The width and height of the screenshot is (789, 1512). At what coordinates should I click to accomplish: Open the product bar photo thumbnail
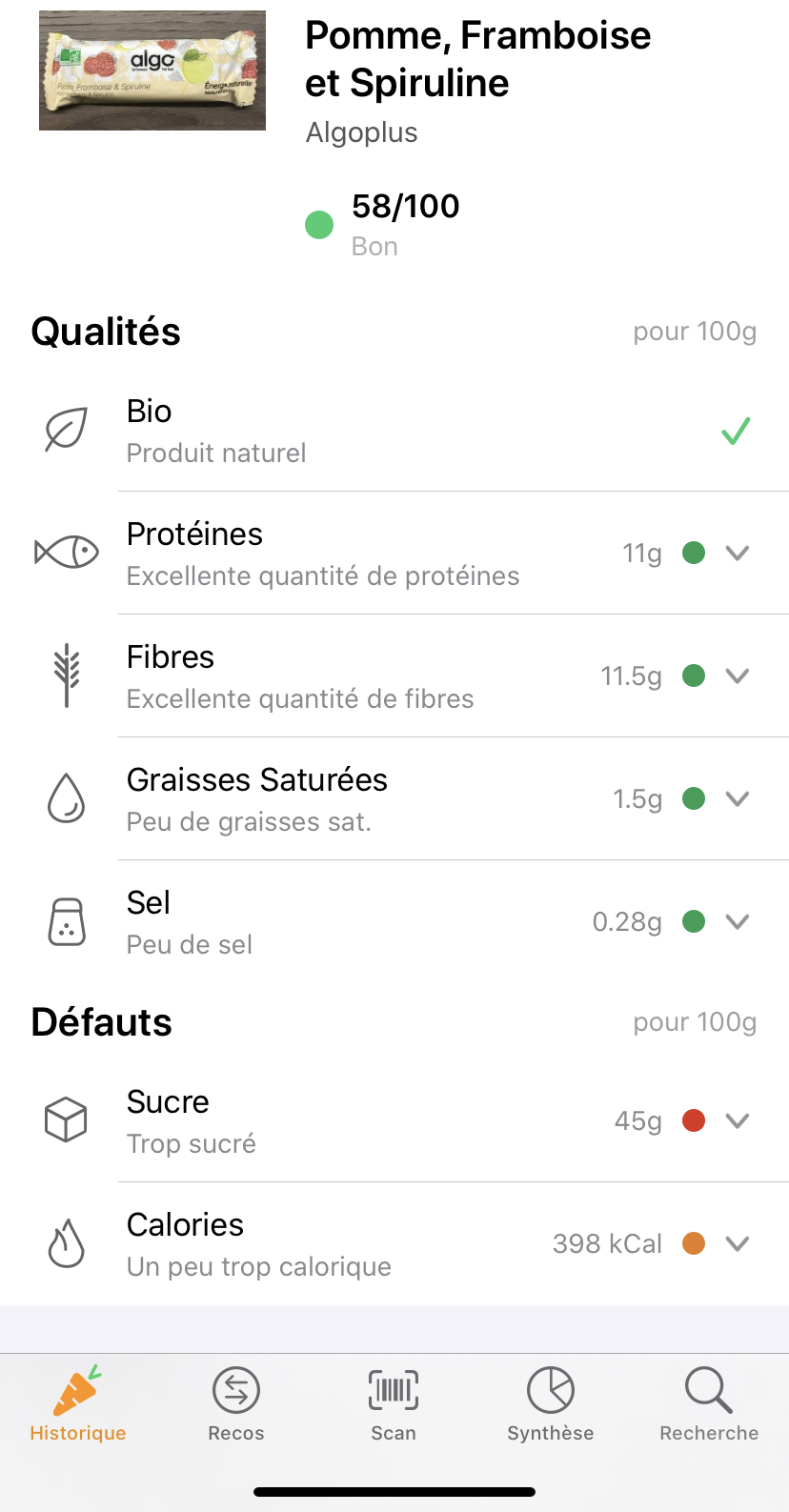pos(152,71)
